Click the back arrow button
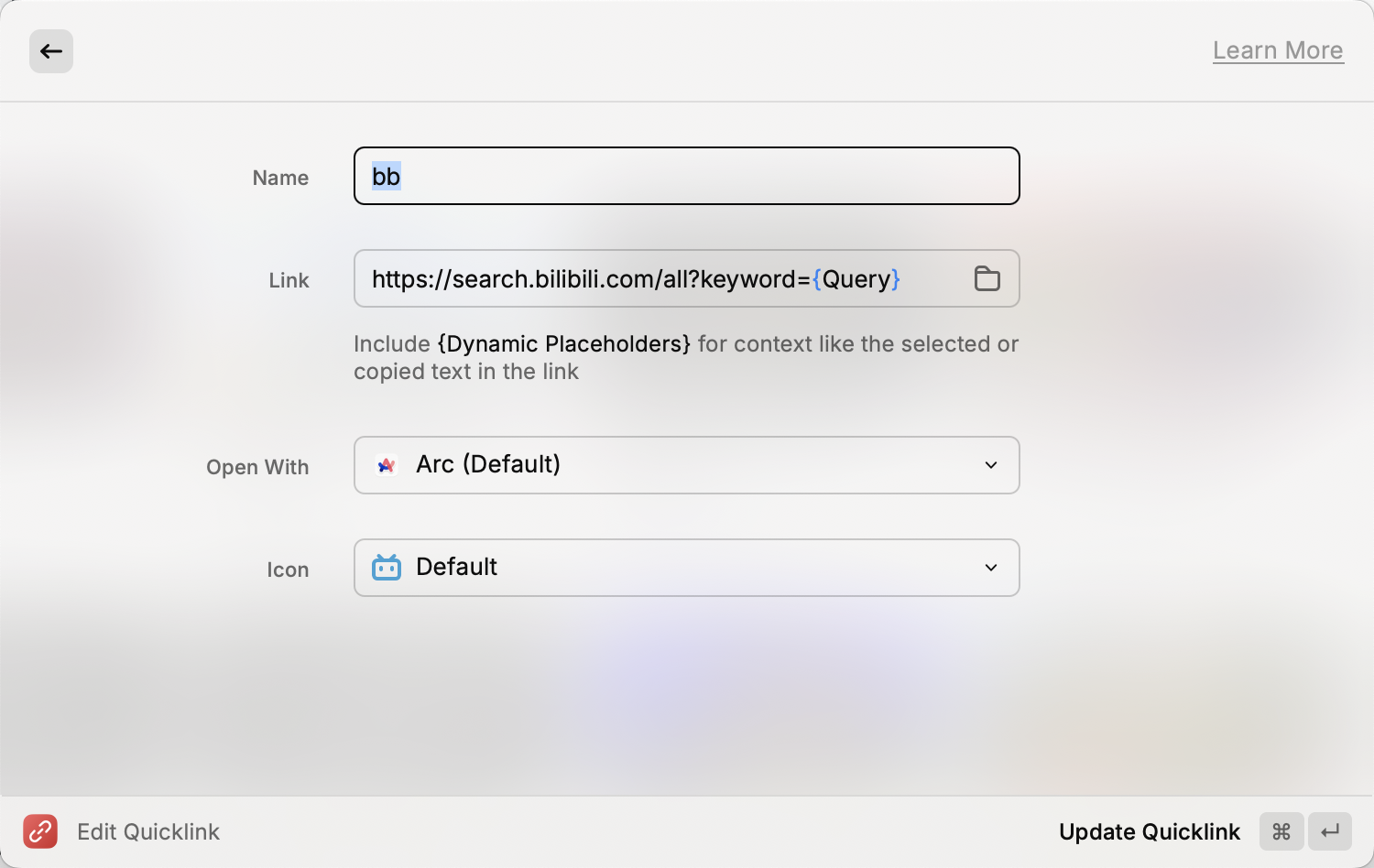 [51, 51]
